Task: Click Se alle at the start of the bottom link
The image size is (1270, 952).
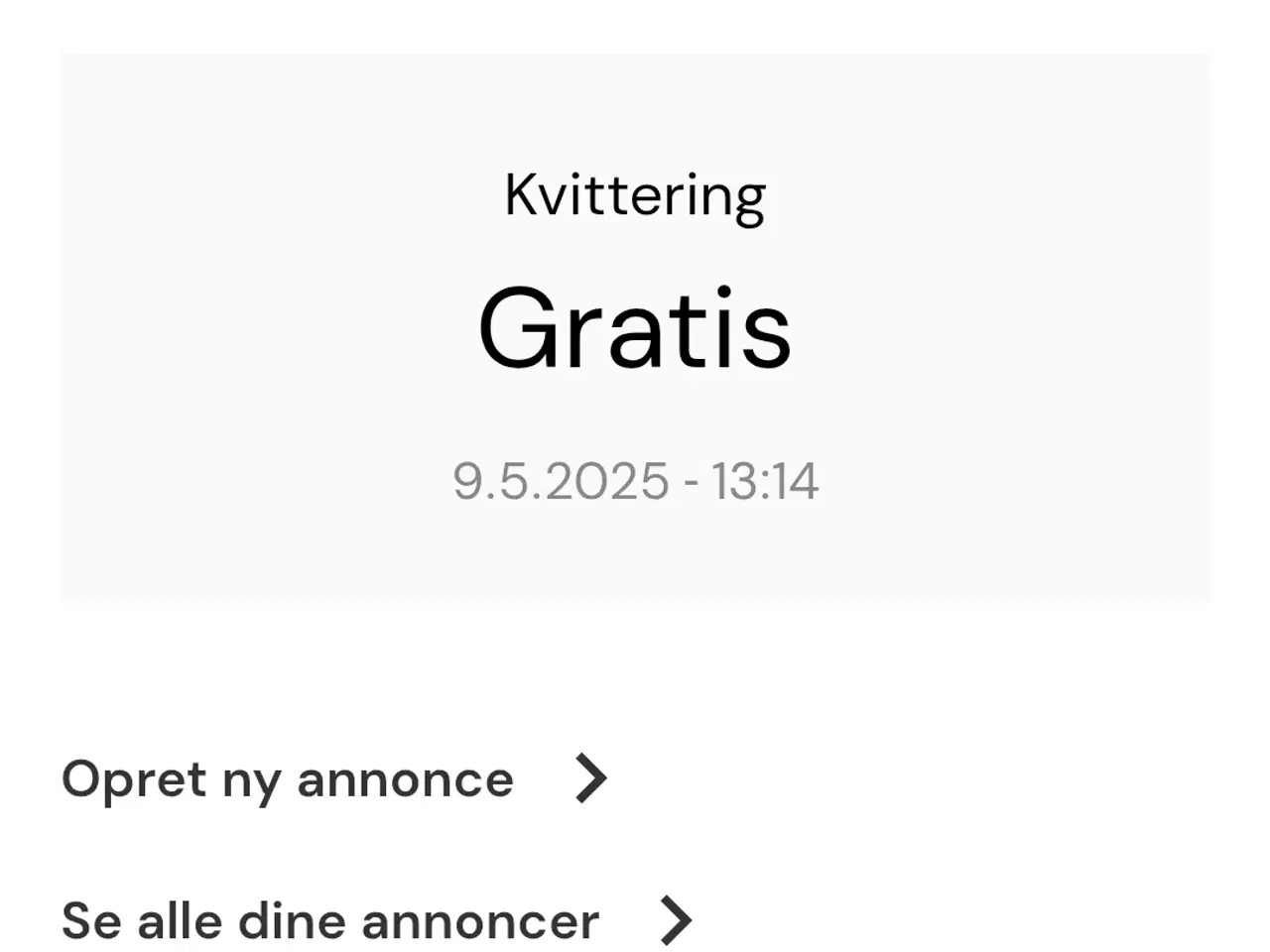Action: pos(142,921)
